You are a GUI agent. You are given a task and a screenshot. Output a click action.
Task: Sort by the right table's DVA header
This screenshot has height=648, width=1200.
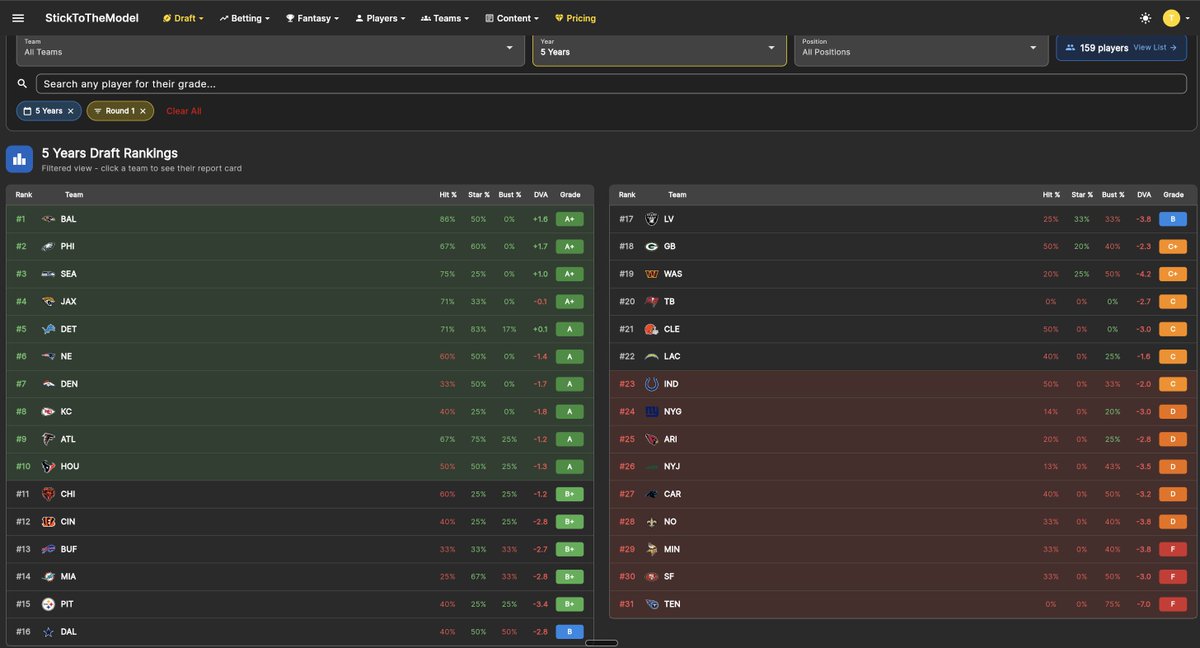(1144, 195)
